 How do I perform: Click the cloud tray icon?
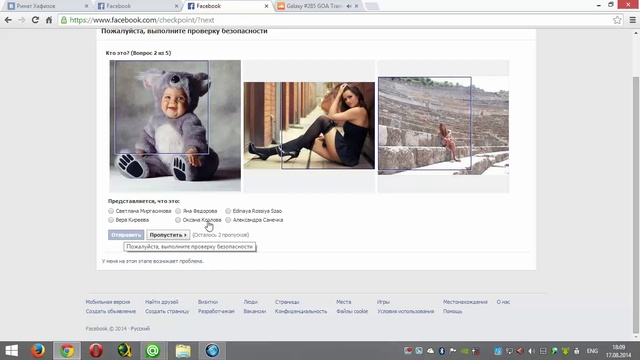431,351
